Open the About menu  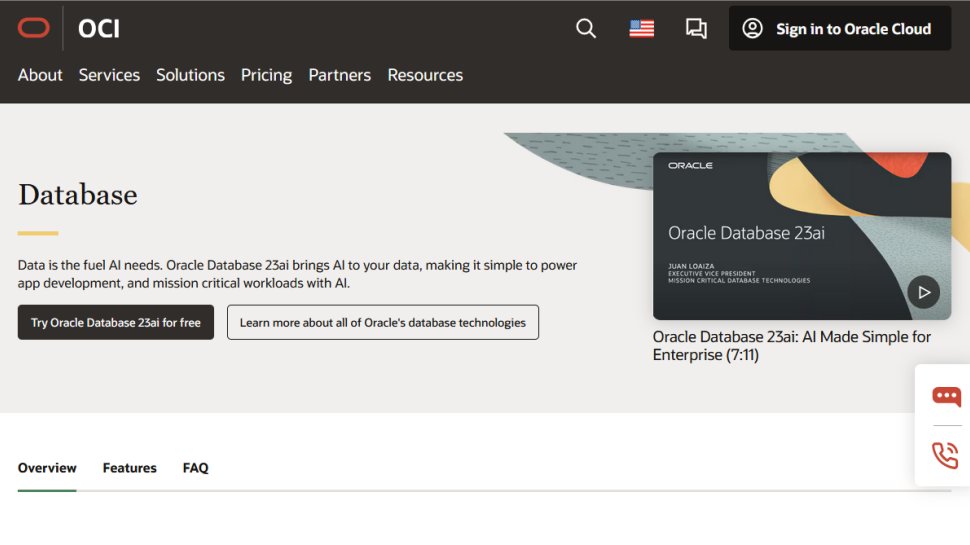click(x=40, y=75)
